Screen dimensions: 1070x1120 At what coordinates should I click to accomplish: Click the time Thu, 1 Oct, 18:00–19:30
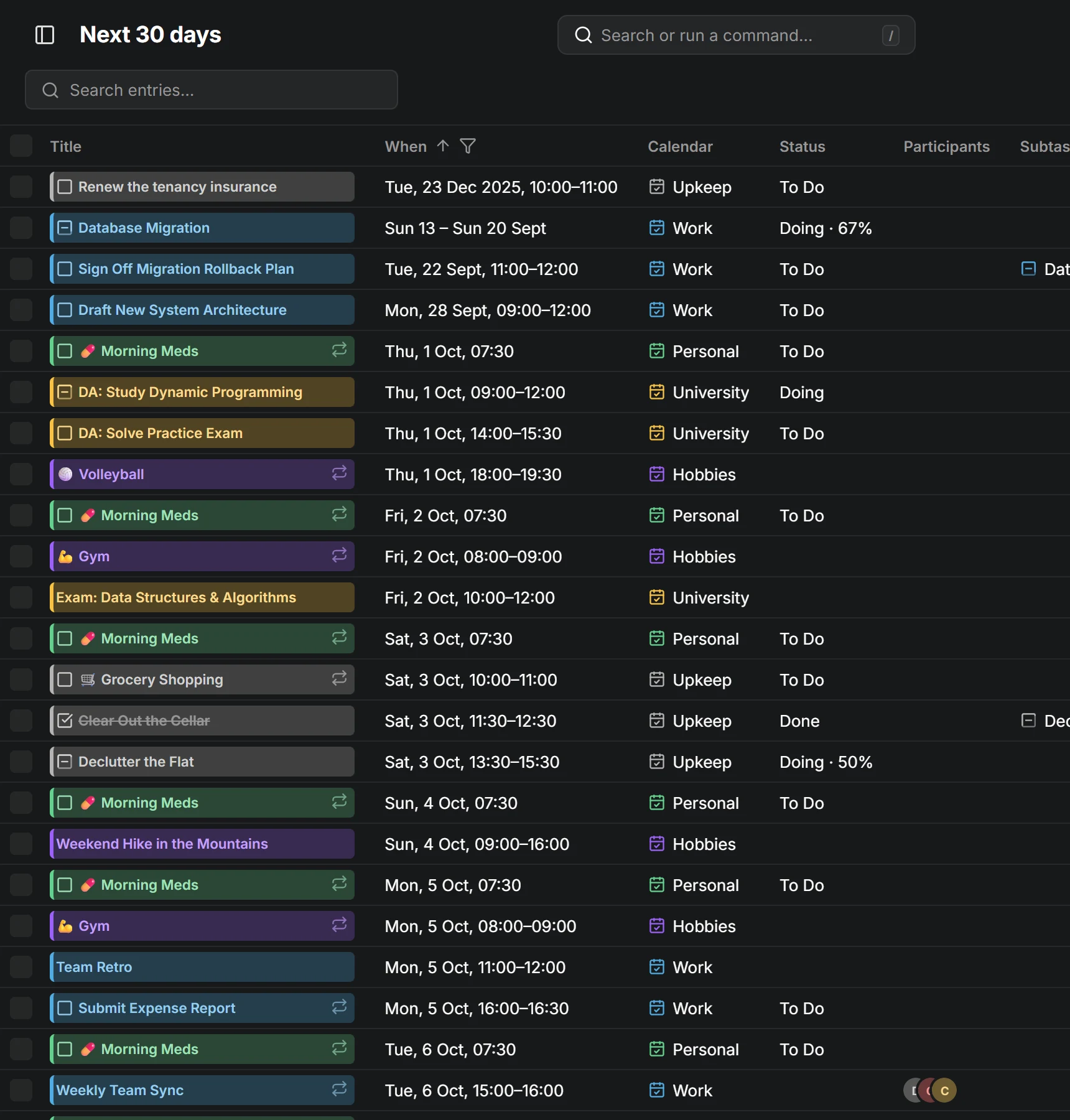tap(473, 475)
